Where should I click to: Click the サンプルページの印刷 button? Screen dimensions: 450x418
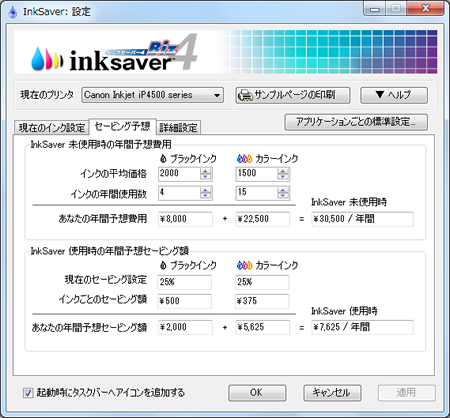click(x=293, y=95)
